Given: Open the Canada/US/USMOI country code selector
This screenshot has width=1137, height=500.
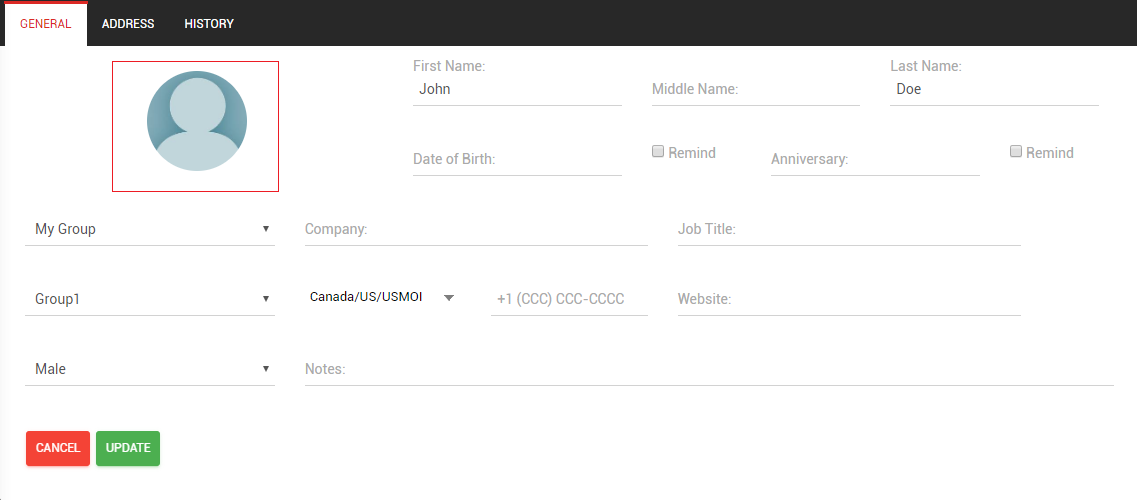Looking at the screenshot, I should tap(382, 298).
